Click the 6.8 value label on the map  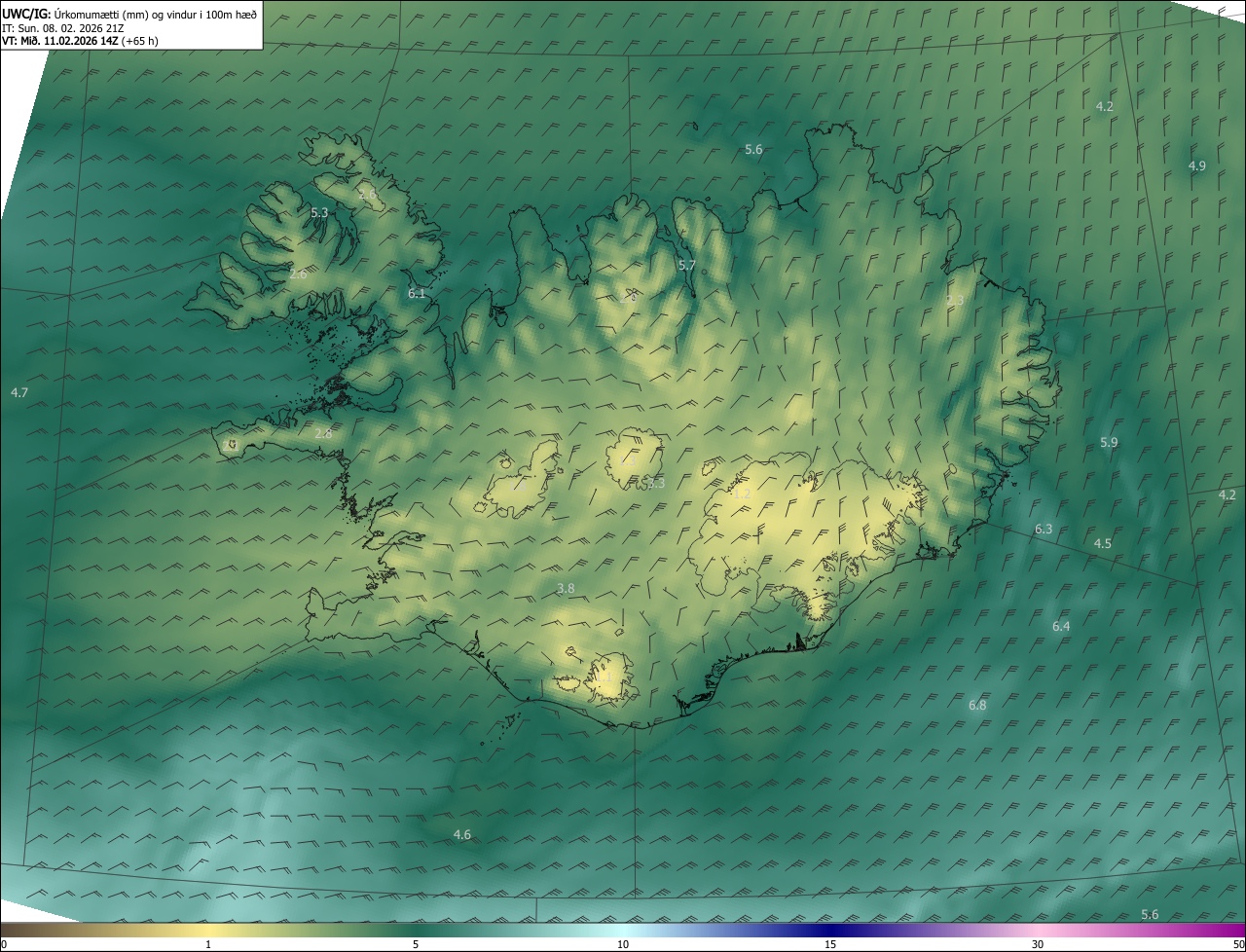click(x=977, y=705)
